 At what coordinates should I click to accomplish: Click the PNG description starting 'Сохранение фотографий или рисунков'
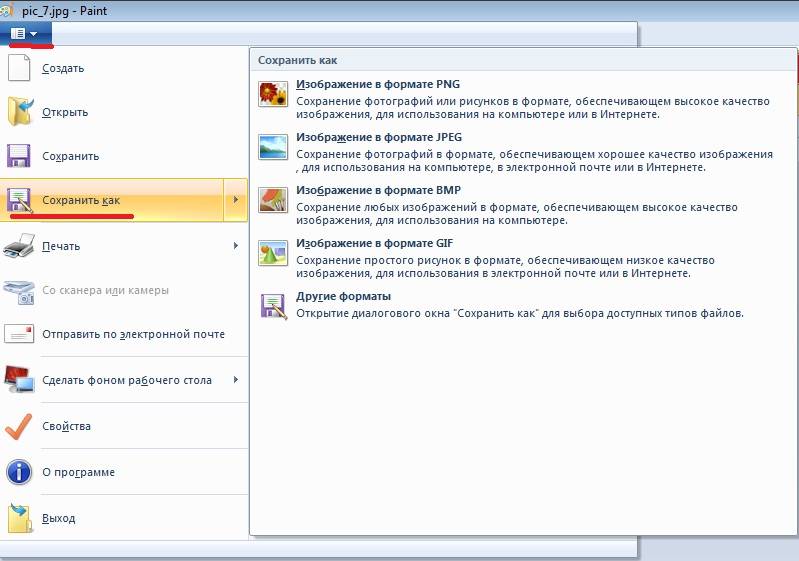[x=533, y=108]
